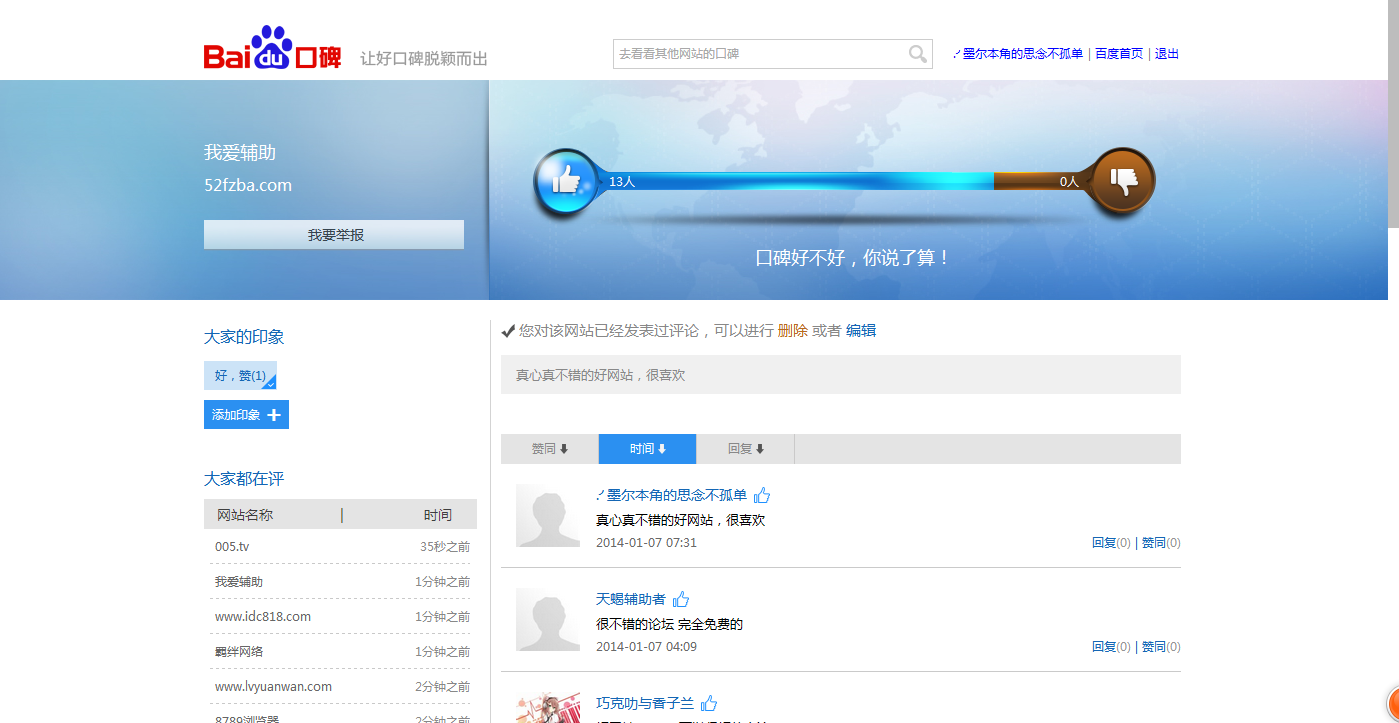Click timestamp 2014-01-07 04:09
This screenshot has width=1399, height=723.
[646, 647]
